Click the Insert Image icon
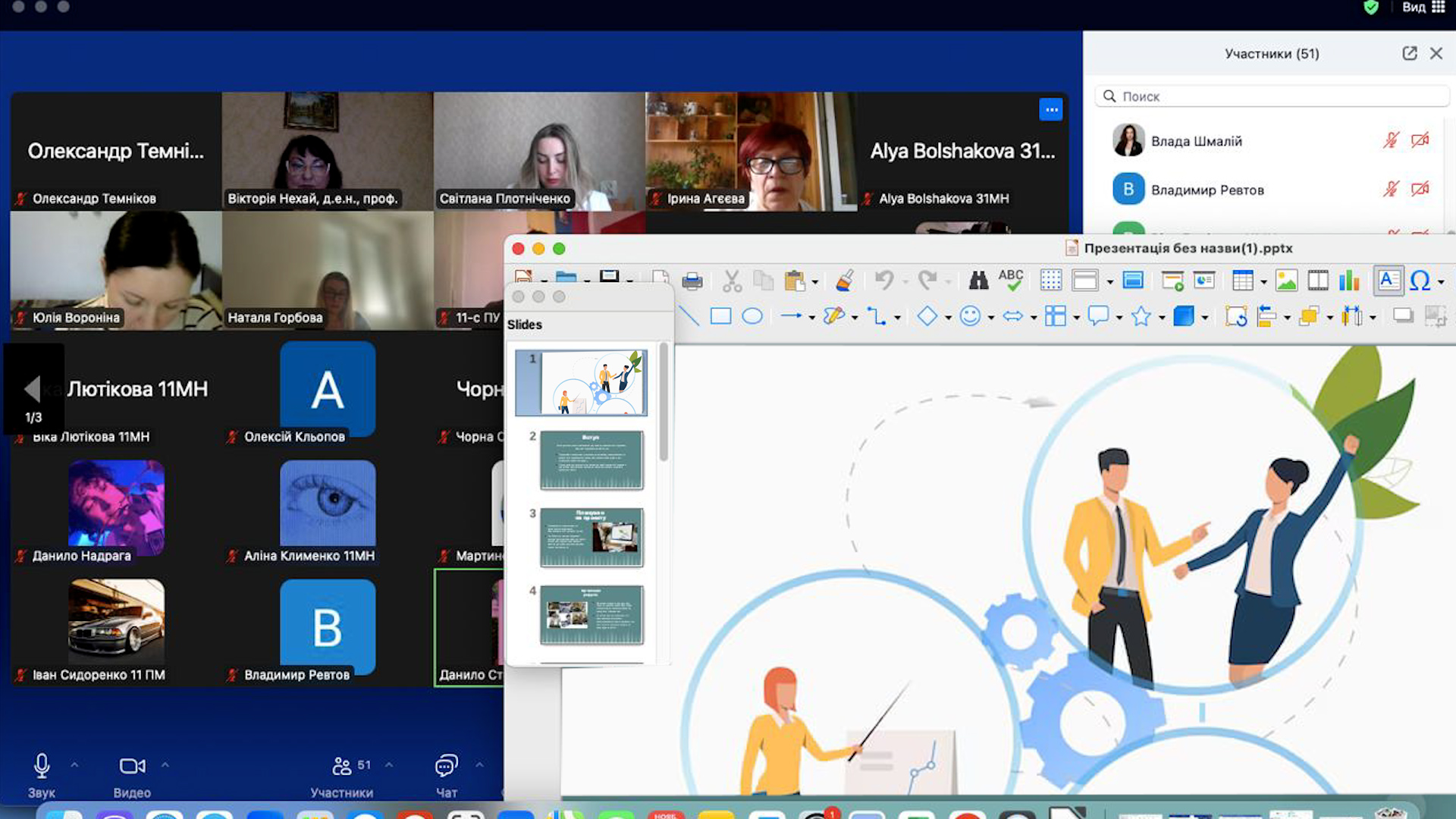Screen dimensions: 1456x819 point(1286,281)
